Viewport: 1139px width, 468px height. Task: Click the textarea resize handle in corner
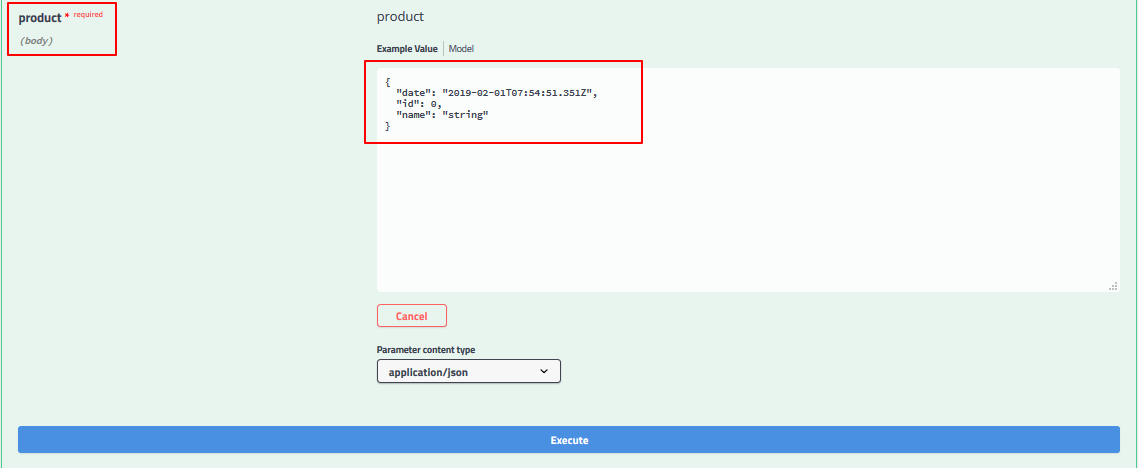point(1113,286)
